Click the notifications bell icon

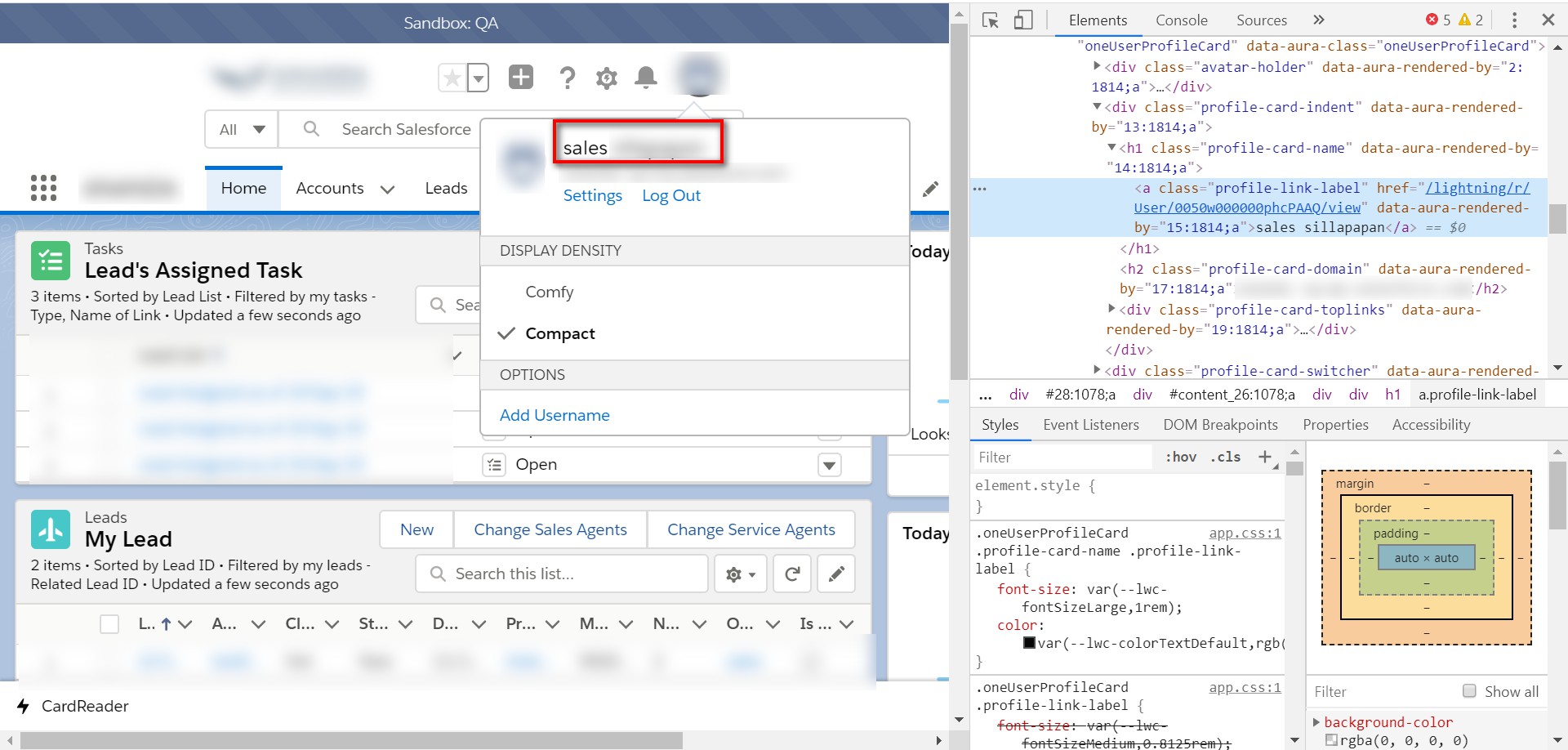pyautogui.click(x=646, y=78)
